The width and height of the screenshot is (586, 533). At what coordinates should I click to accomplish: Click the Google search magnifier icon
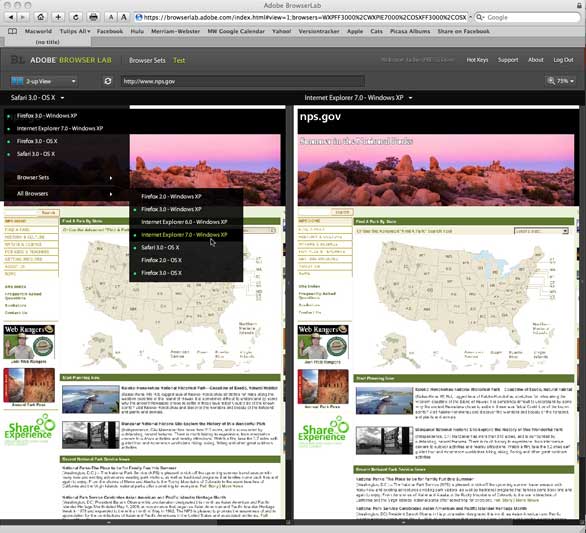(479, 17)
